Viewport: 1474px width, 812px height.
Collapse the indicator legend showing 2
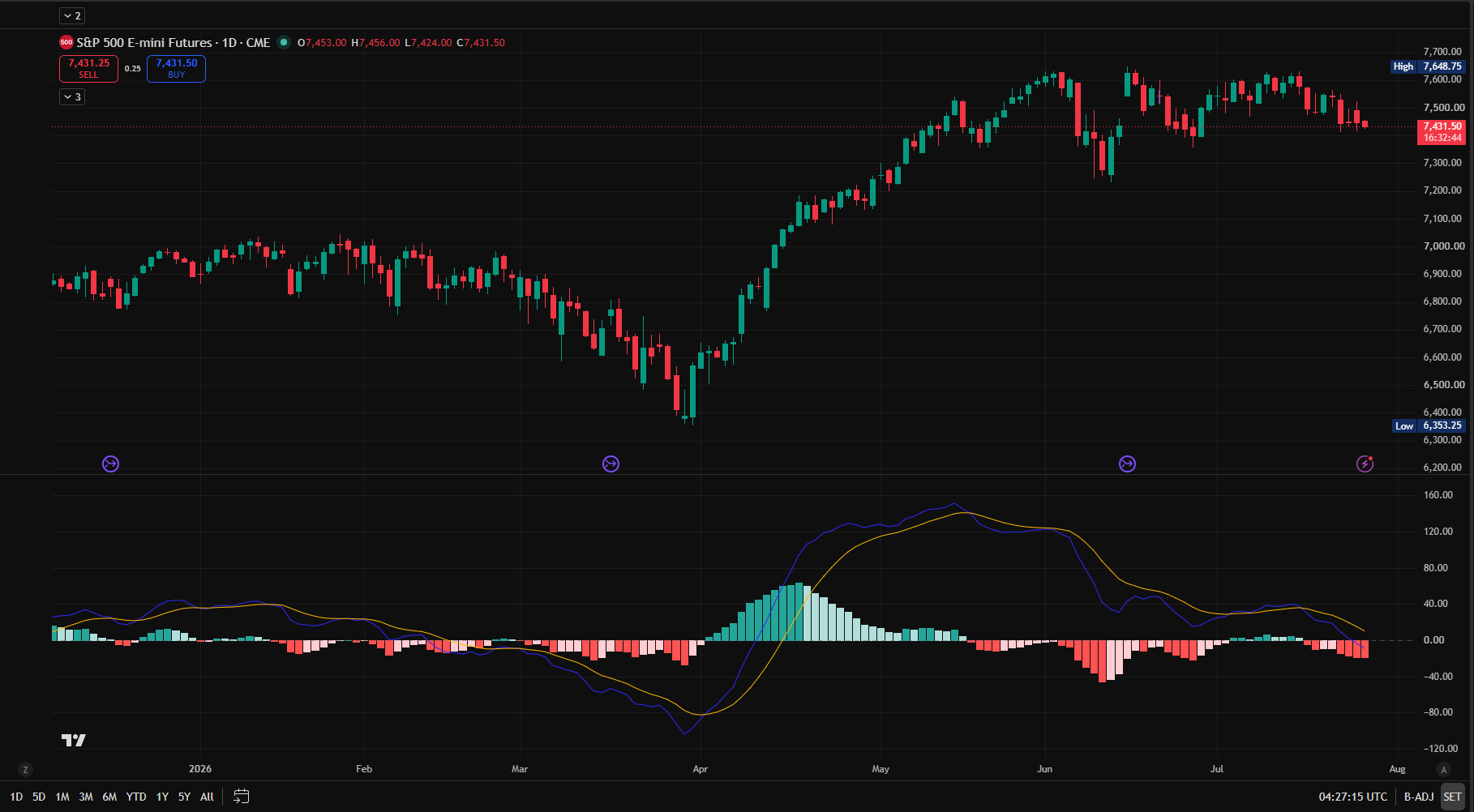point(72,15)
